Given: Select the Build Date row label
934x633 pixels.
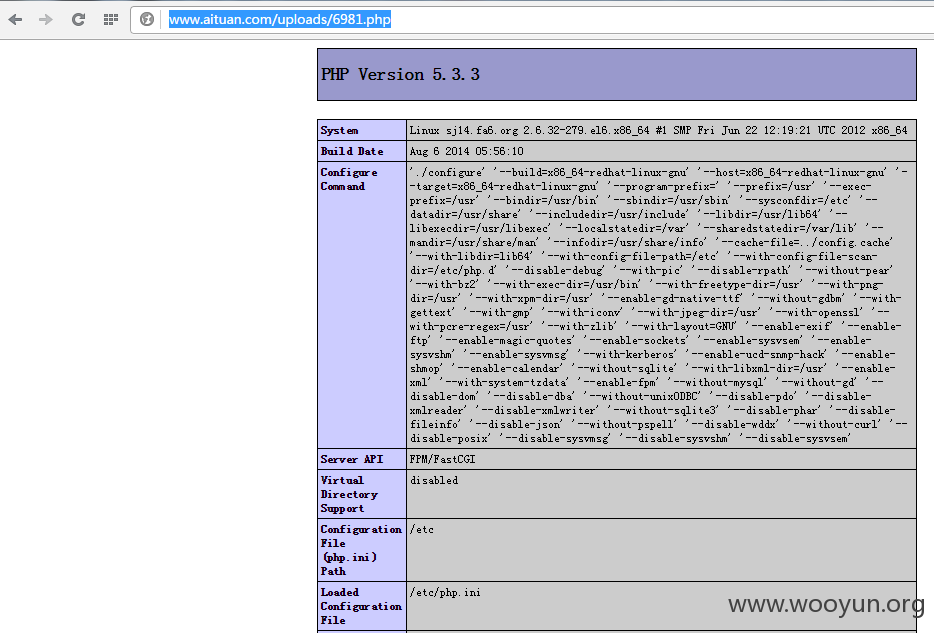Looking at the screenshot, I should click(352, 151).
